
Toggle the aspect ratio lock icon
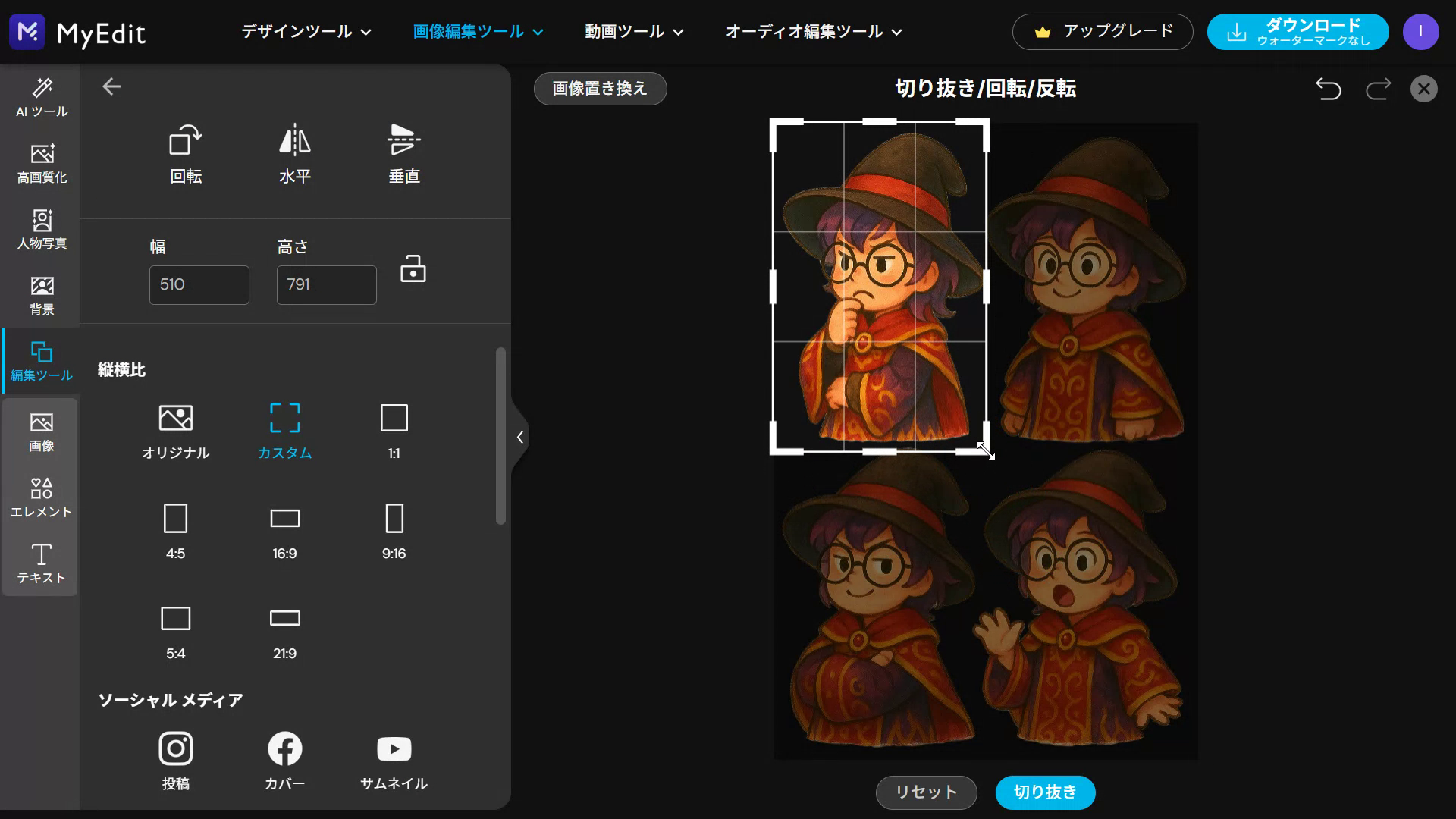[x=413, y=269]
